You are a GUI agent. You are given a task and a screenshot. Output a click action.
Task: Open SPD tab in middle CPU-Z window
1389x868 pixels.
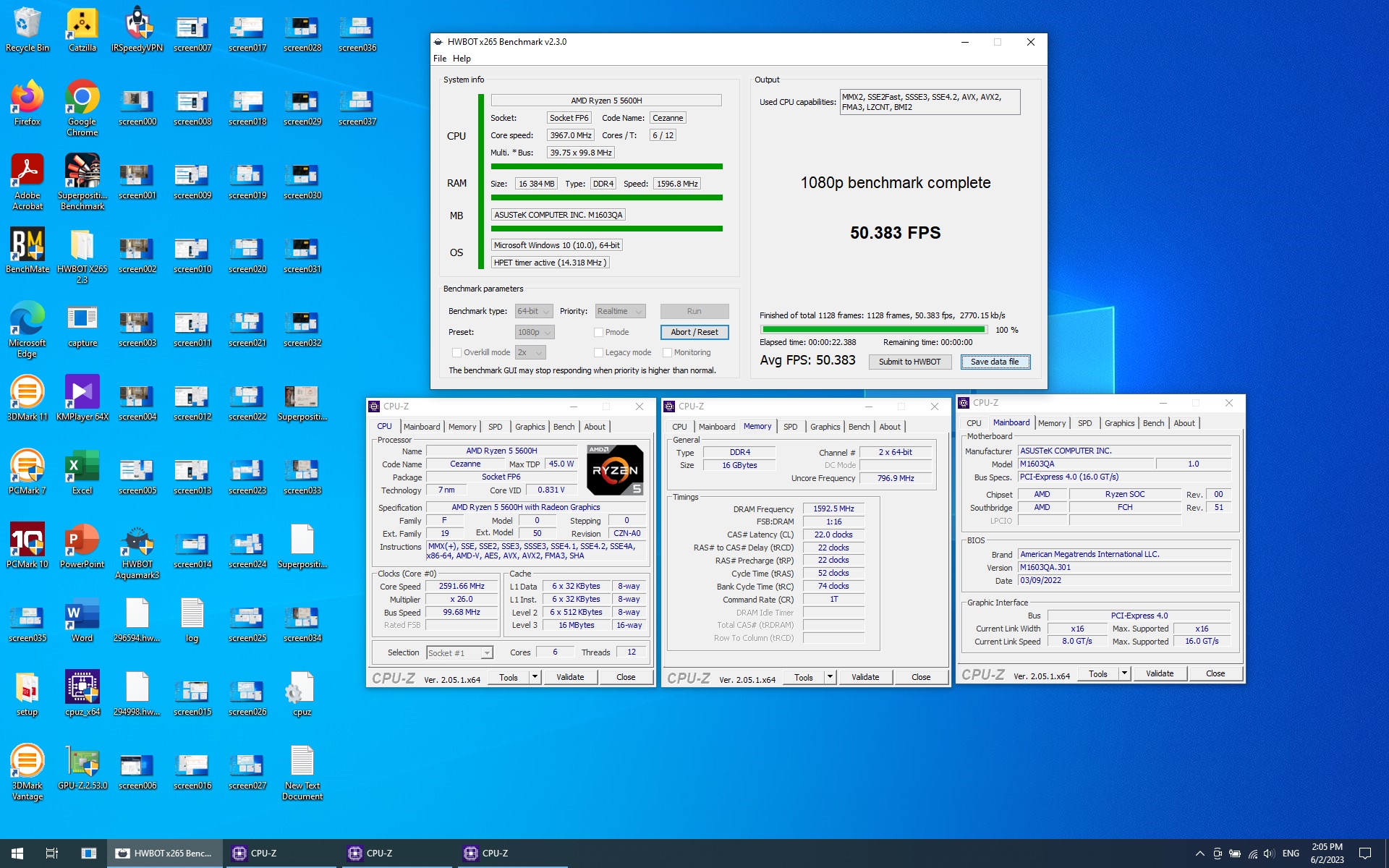click(790, 427)
